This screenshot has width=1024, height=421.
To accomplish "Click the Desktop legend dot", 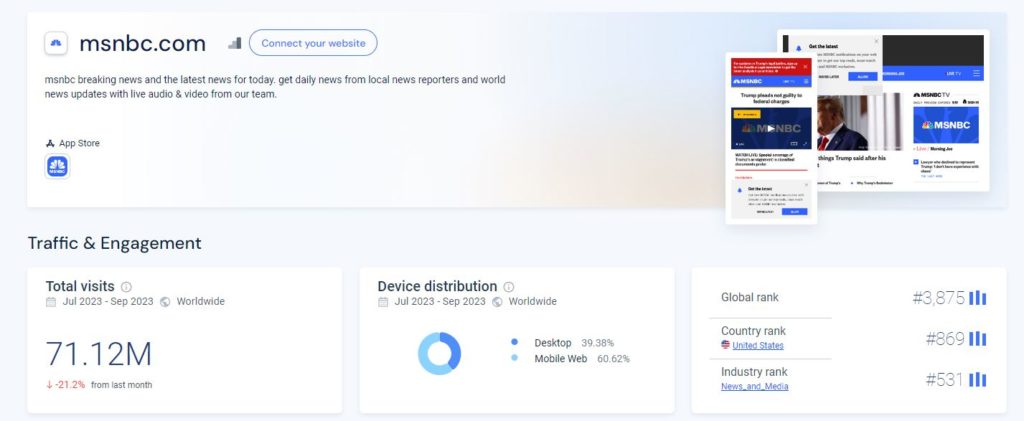I will [x=515, y=342].
